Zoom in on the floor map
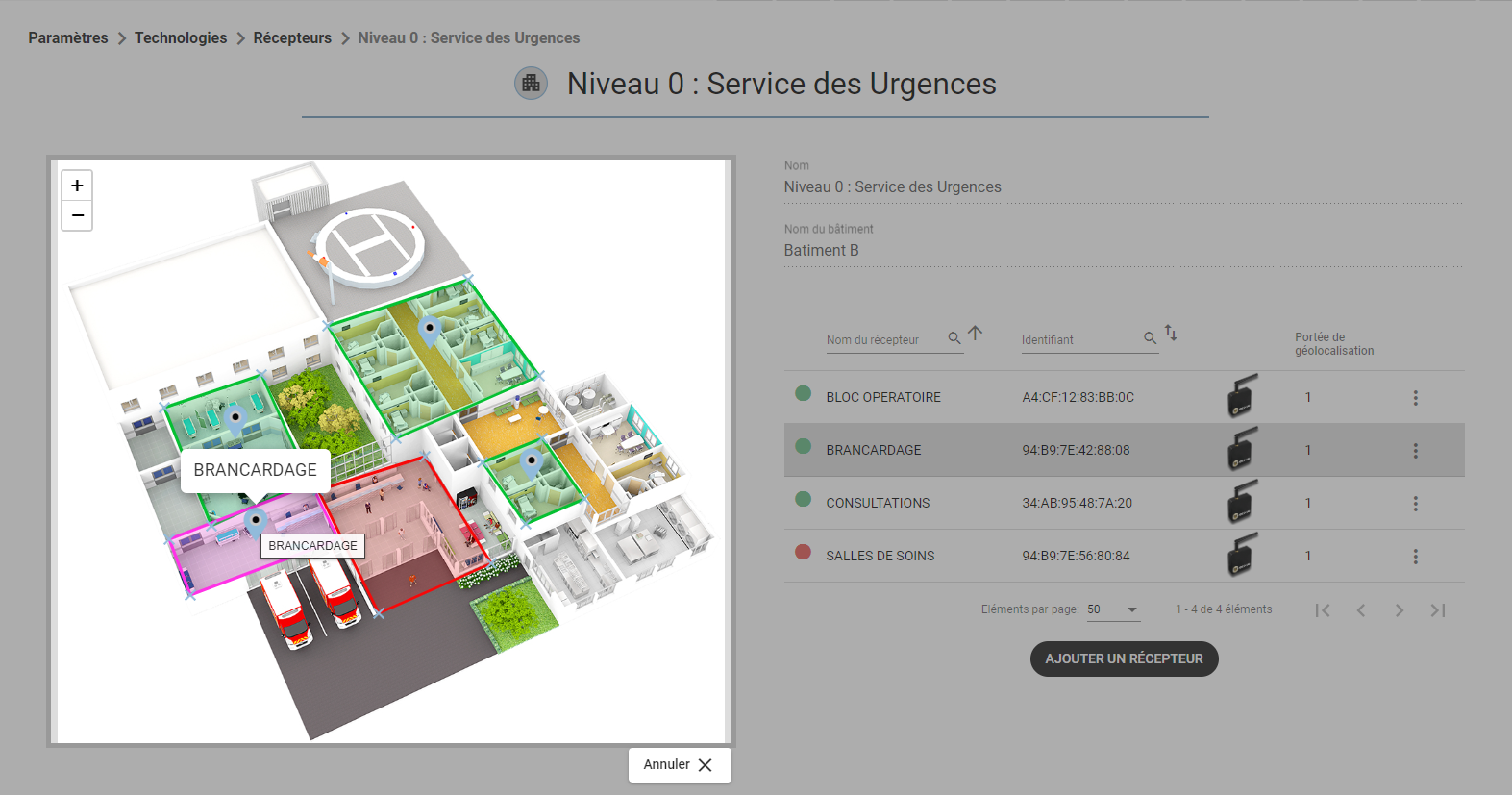The height and width of the screenshot is (795, 1512). pyautogui.click(x=78, y=186)
